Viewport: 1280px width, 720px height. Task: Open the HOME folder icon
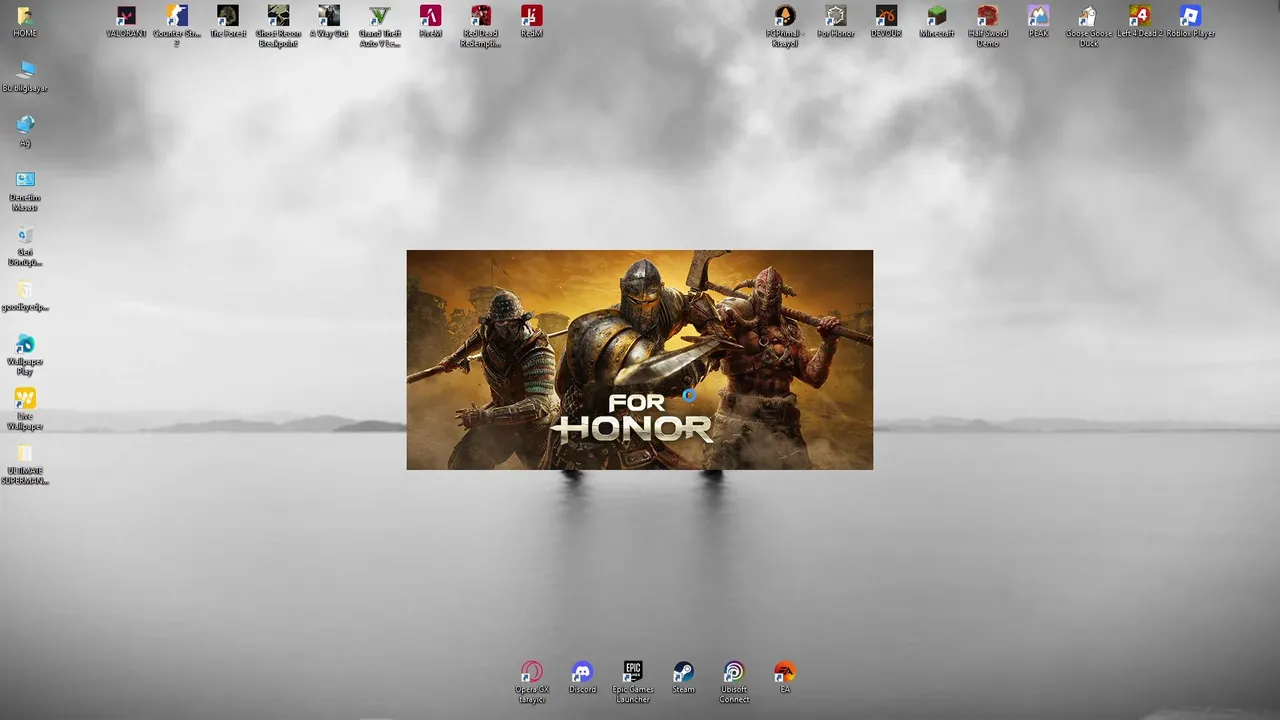tap(25, 16)
